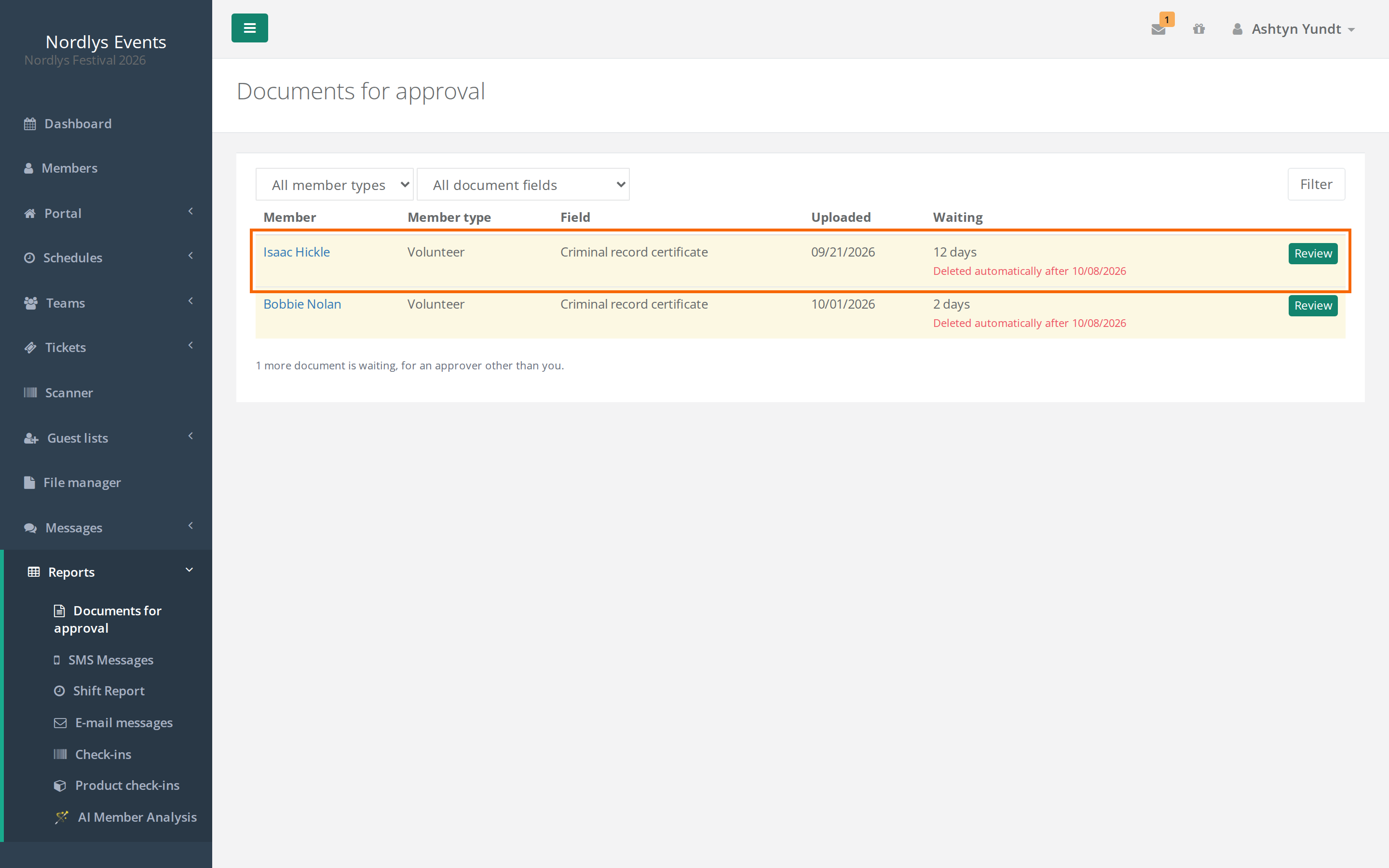The height and width of the screenshot is (868, 1389).
Task: Collapse the Reports menu chevron
Action: tap(190, 570)
